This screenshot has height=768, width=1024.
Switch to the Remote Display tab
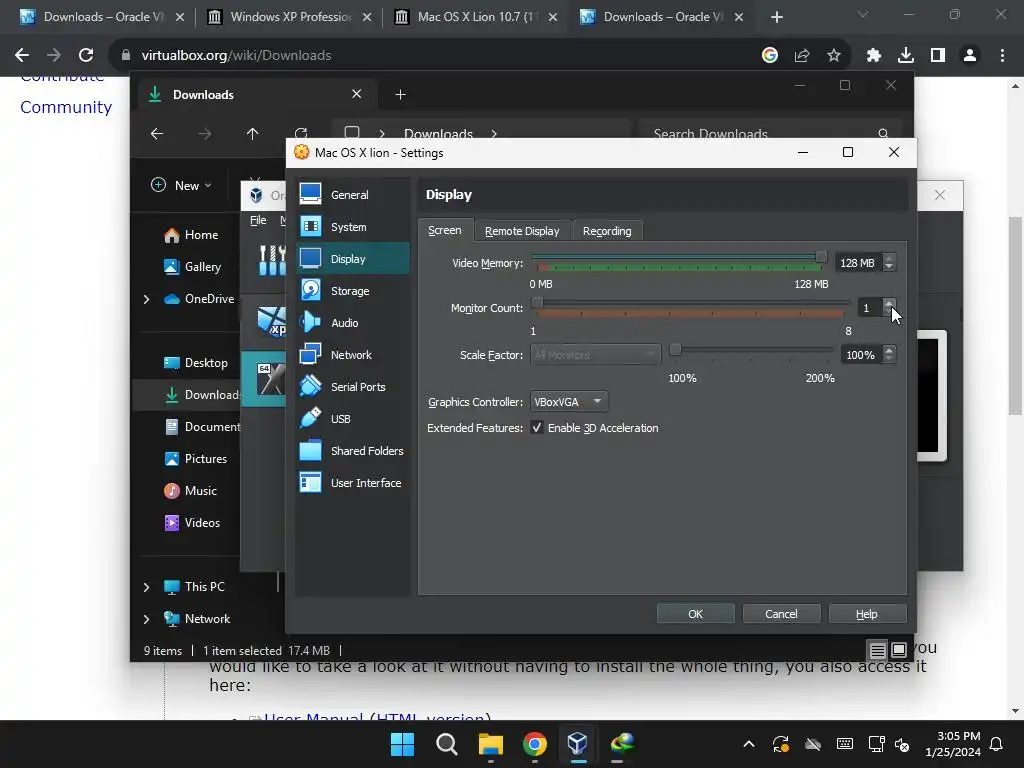pyautogui.click(x=522, y=231)
